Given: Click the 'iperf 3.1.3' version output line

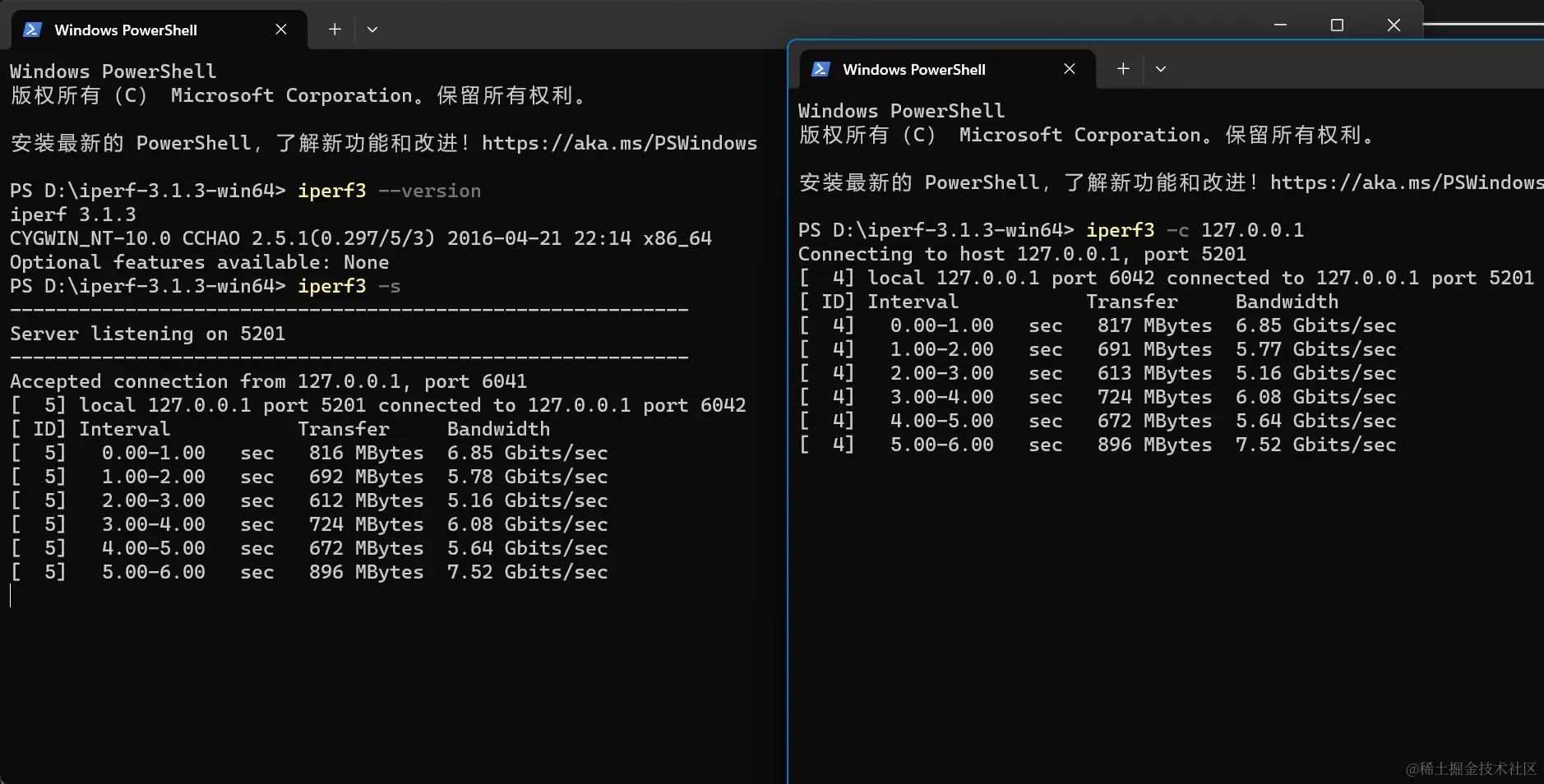Looking at the screenshot, I should pos(73,214).
